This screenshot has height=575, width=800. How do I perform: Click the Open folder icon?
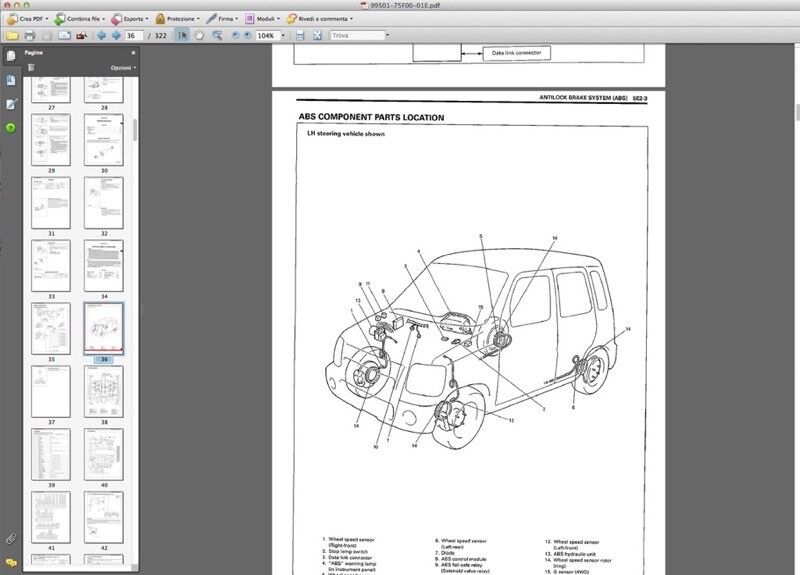point(11,35)
